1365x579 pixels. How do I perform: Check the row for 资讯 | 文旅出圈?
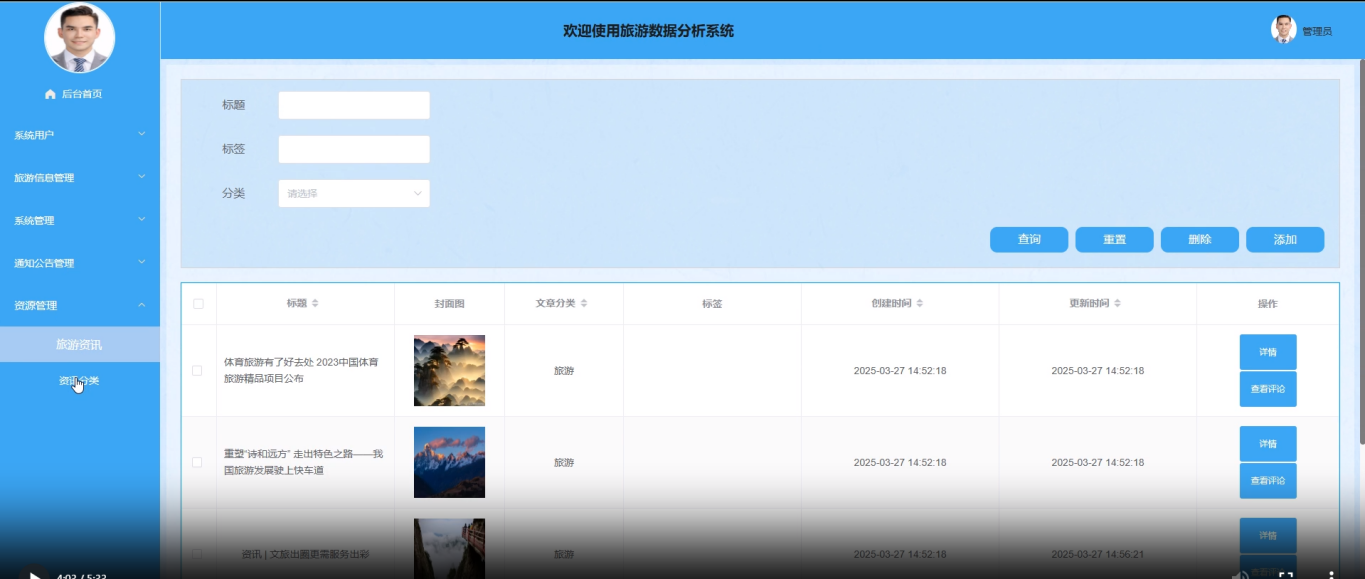(197, 554)
